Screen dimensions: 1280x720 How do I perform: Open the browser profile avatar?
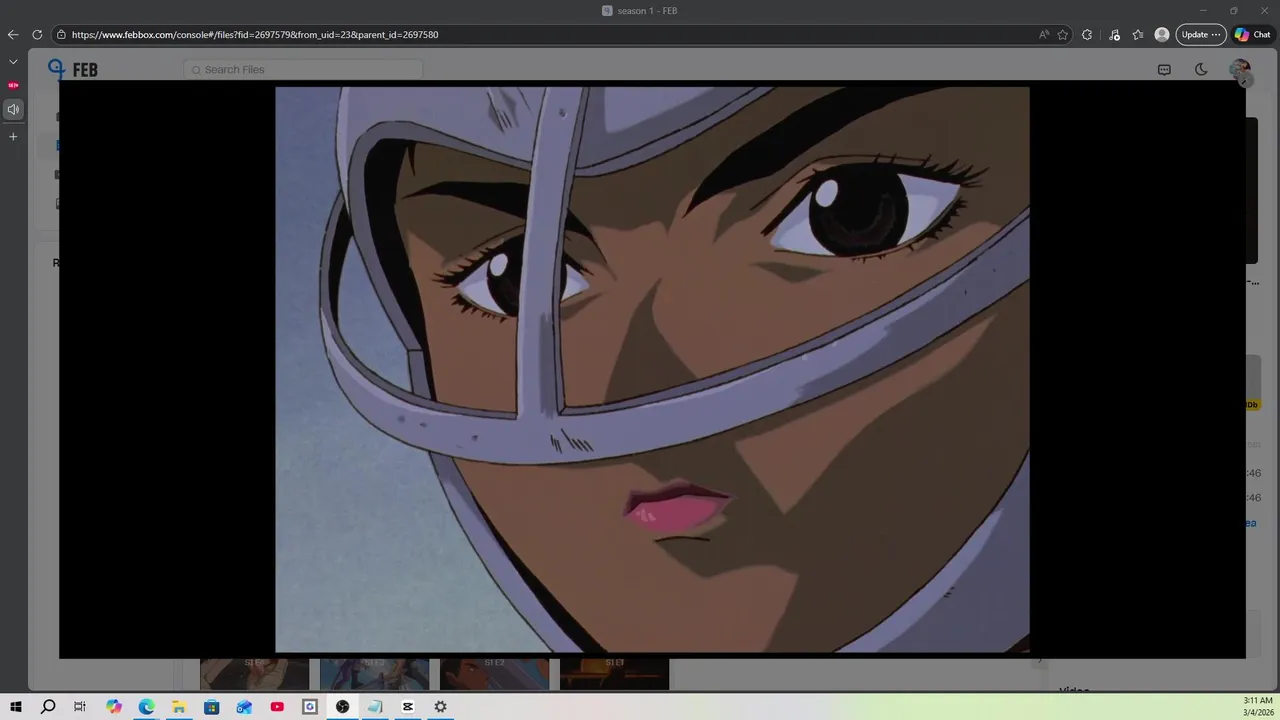[1162, 34]
